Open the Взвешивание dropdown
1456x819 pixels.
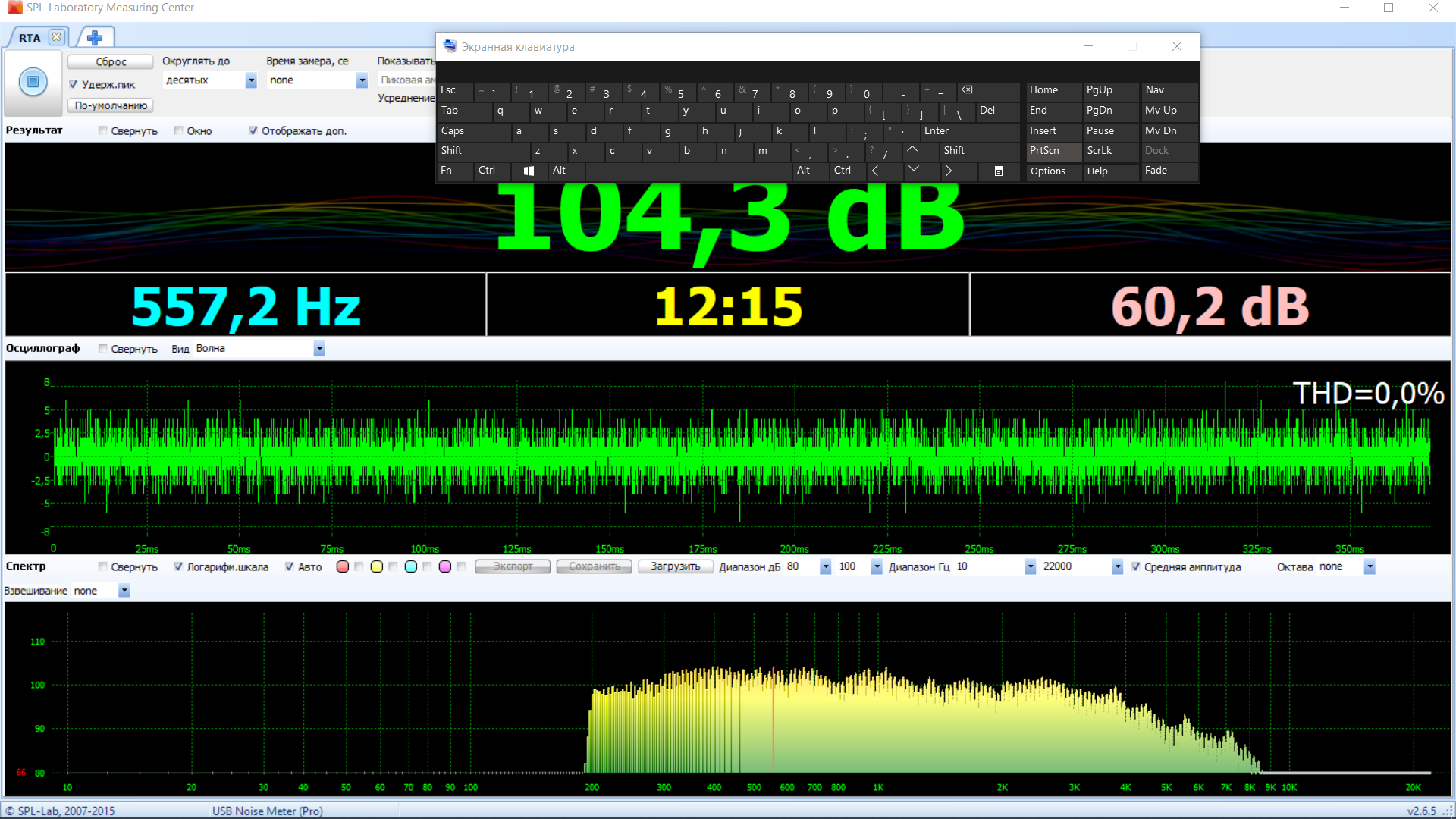[x=124, y=591]
